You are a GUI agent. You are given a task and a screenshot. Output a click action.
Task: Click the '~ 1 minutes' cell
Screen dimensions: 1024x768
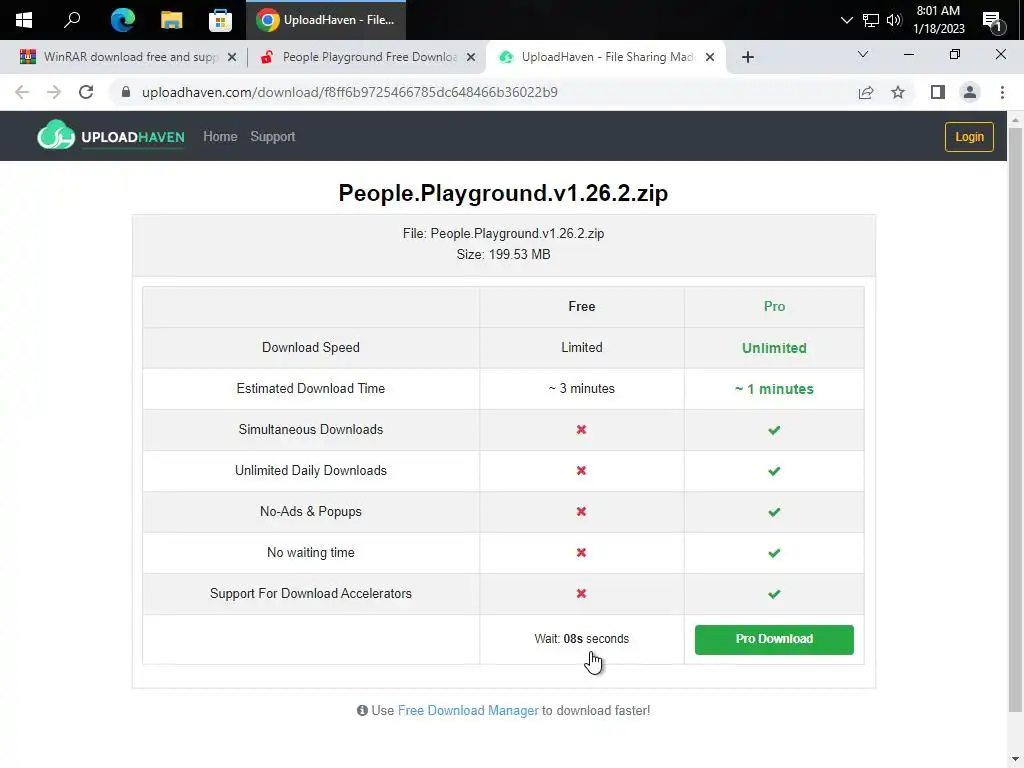point(774,389)
